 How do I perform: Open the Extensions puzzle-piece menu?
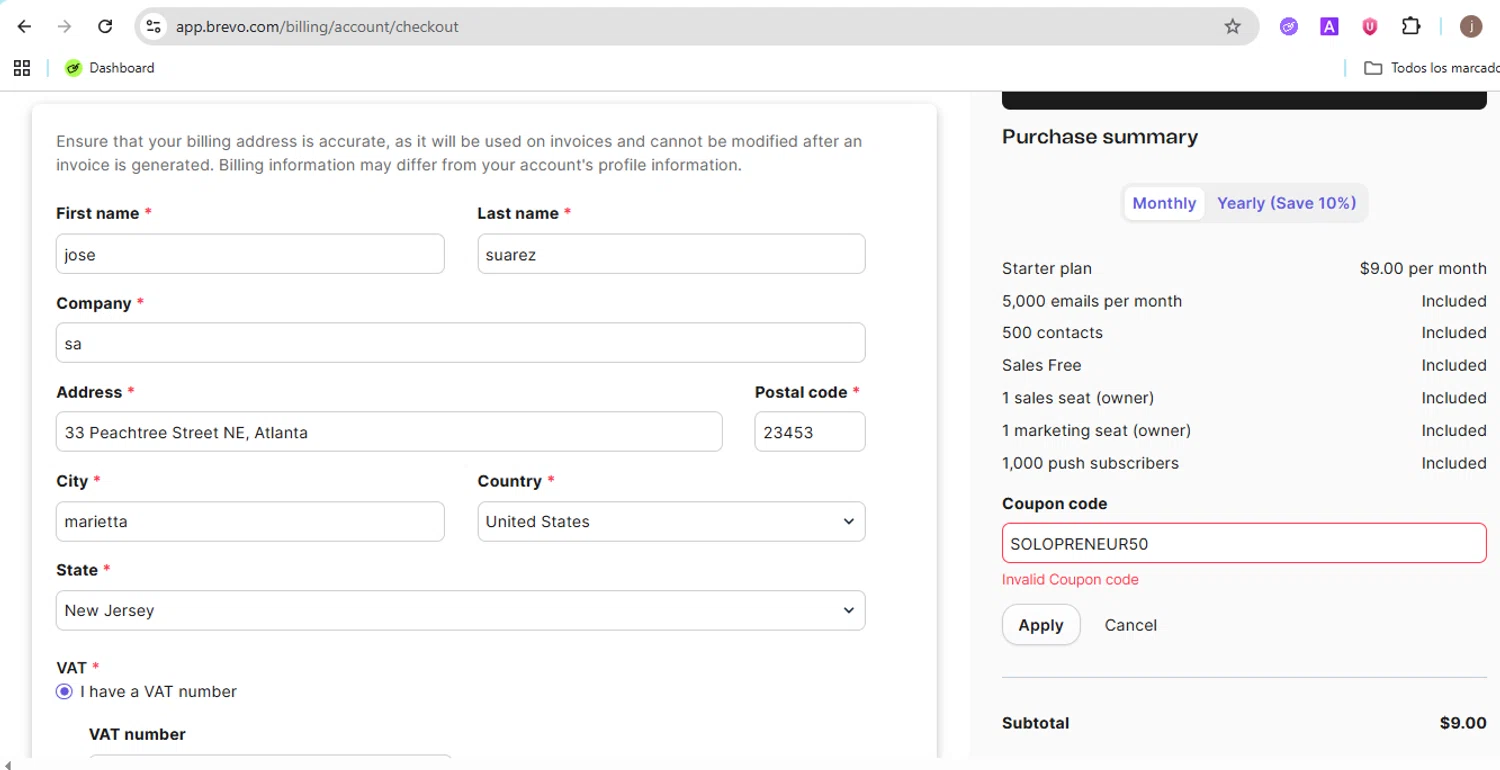[1411, 27]
